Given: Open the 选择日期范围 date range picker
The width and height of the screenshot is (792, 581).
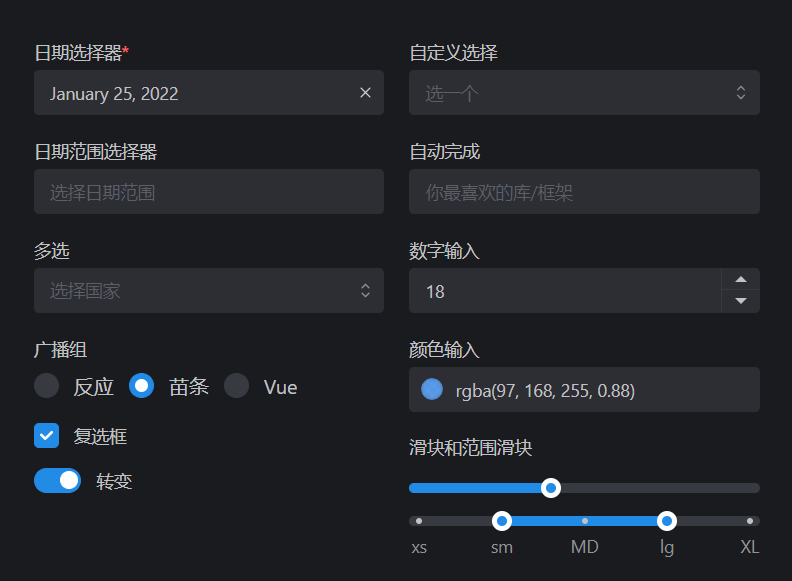Looking at the screenshot, I should [x=209, y=191].
